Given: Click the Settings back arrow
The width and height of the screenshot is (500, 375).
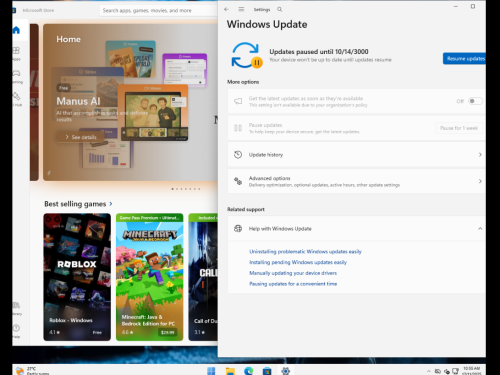Looking at the screenshot, I should pyautogui.click(x=226, y=9).
